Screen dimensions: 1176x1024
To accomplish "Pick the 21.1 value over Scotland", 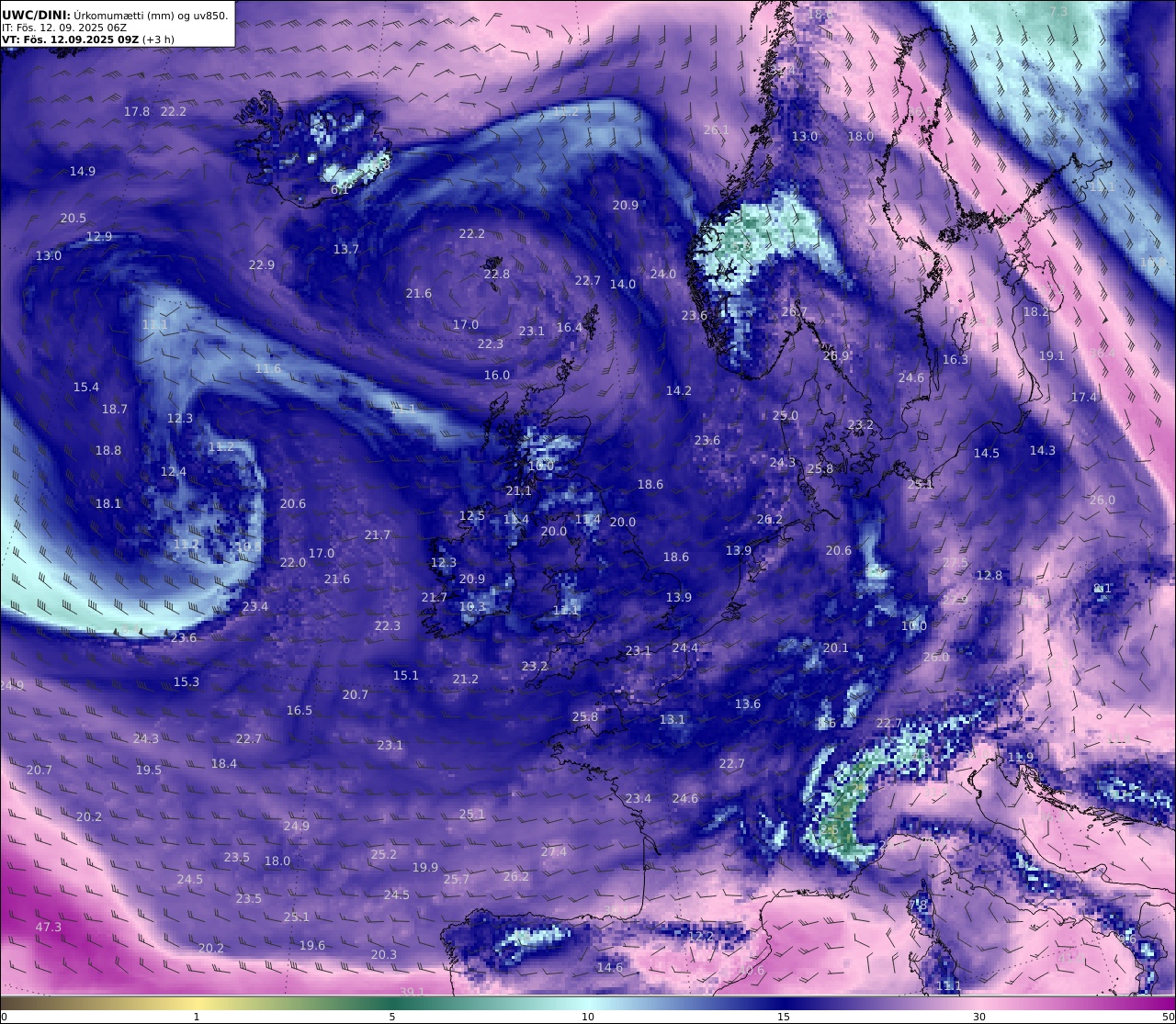I will (519, 491).
